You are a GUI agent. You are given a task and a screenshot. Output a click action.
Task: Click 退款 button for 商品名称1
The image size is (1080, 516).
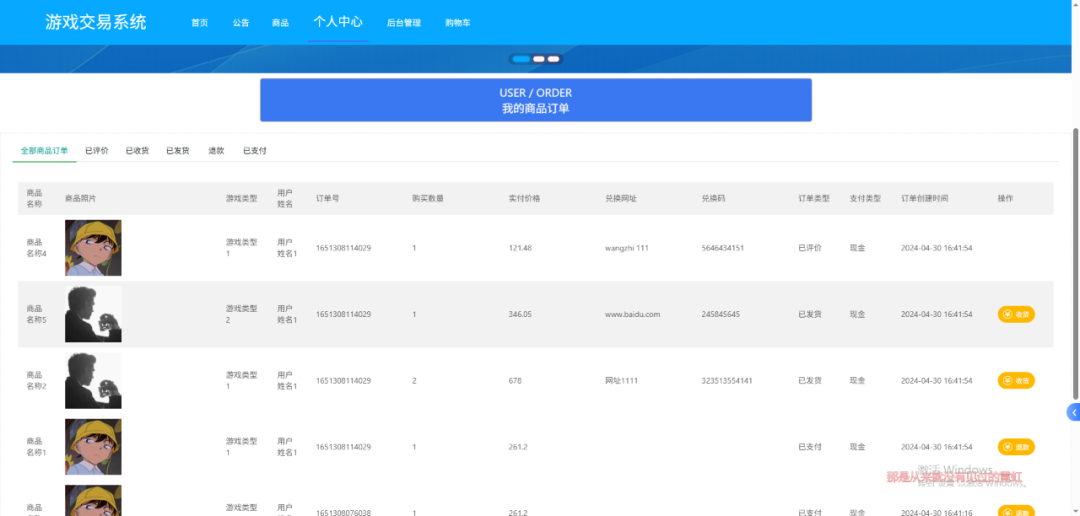click(x=1016, y=447)
